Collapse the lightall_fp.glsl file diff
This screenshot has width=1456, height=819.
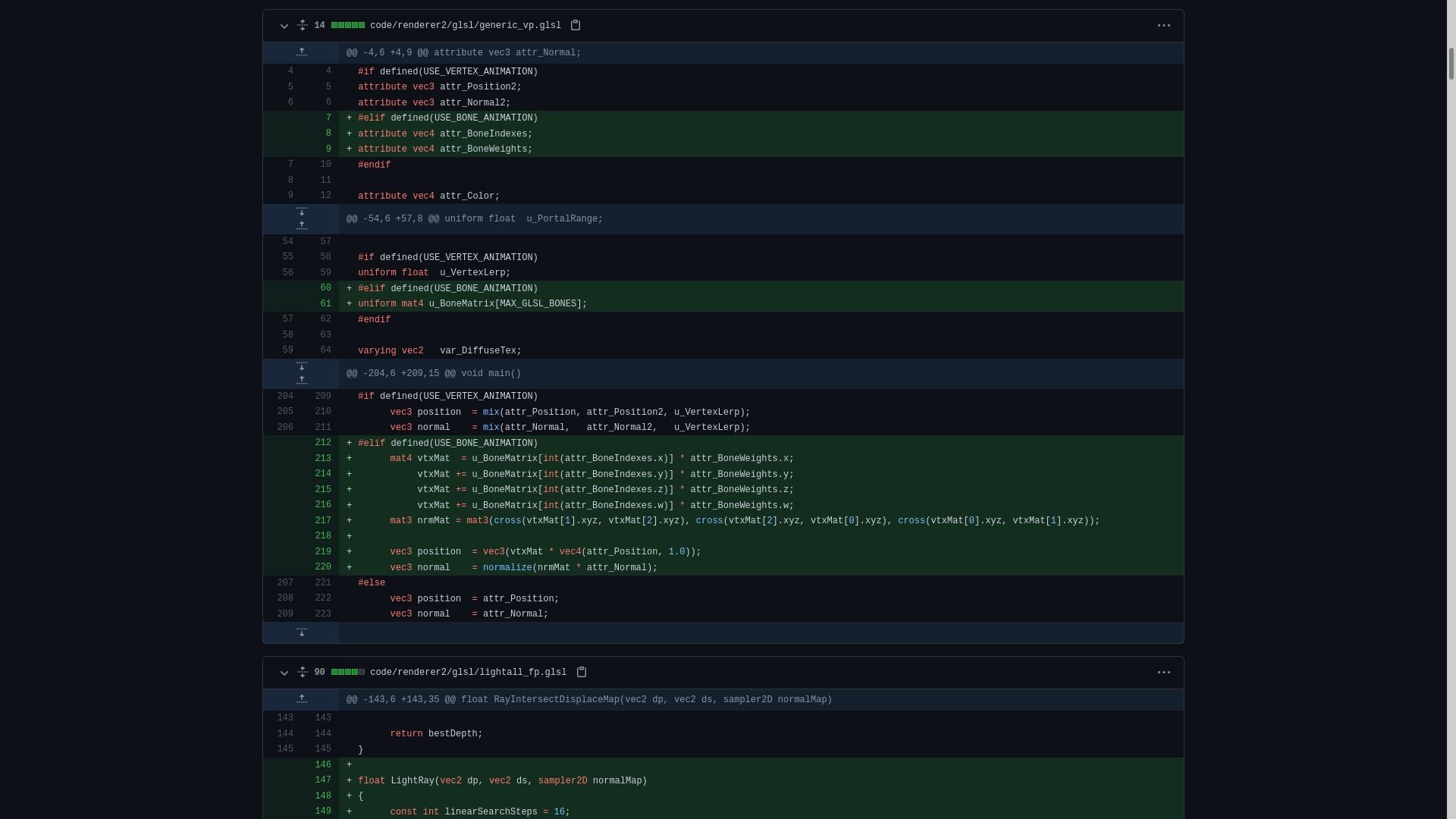[x=284, y=673]
